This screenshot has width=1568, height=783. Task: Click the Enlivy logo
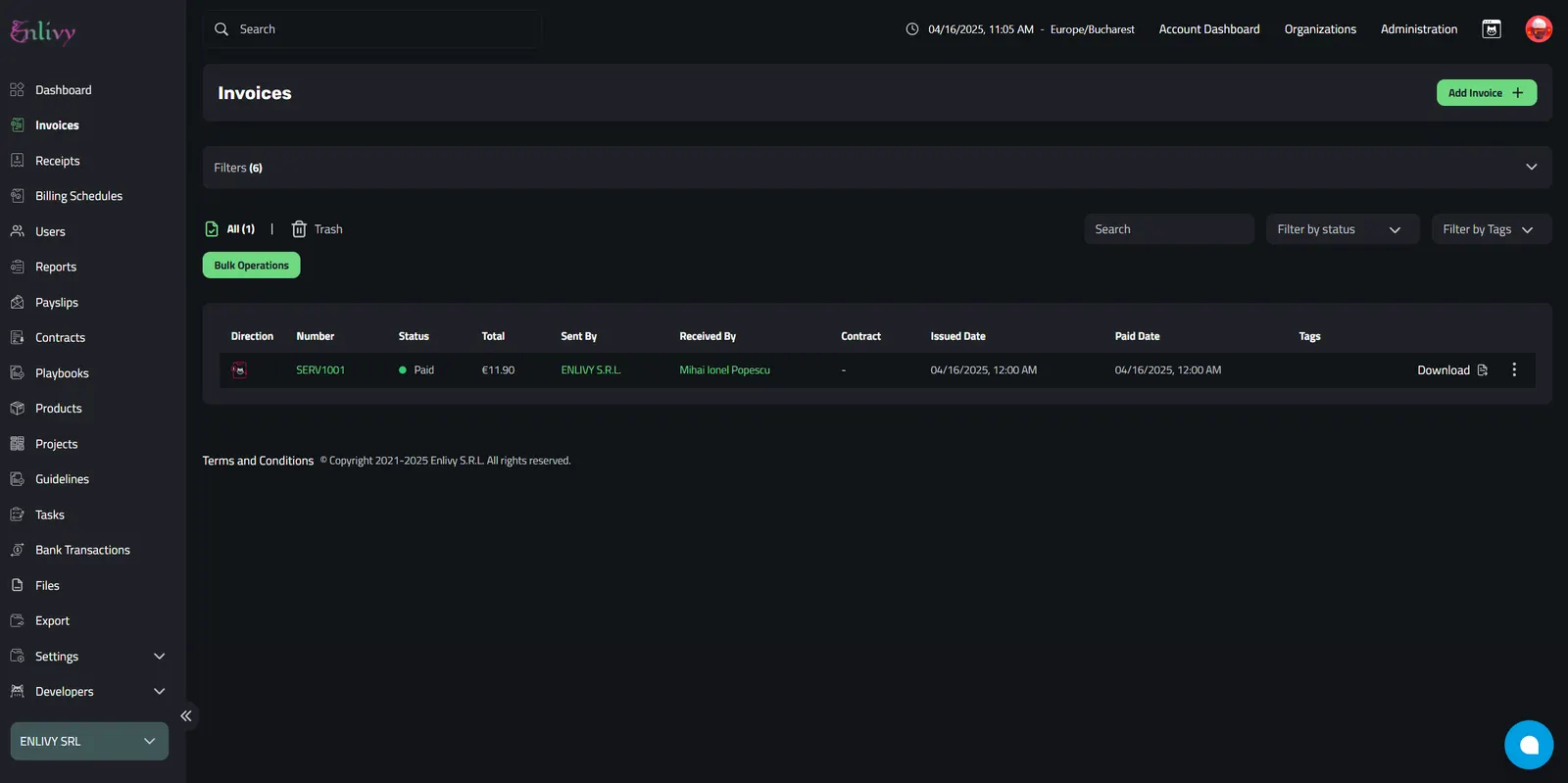click(43, 31)
